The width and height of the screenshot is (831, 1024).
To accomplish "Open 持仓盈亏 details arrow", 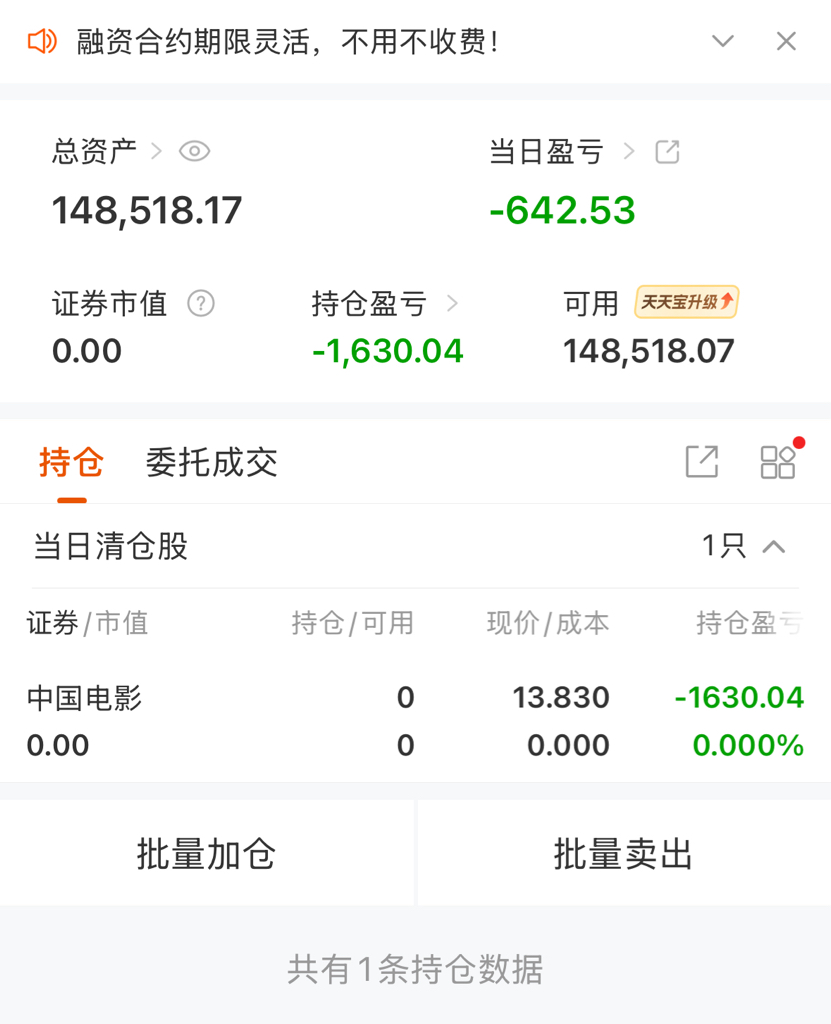I will coord(452,303).
